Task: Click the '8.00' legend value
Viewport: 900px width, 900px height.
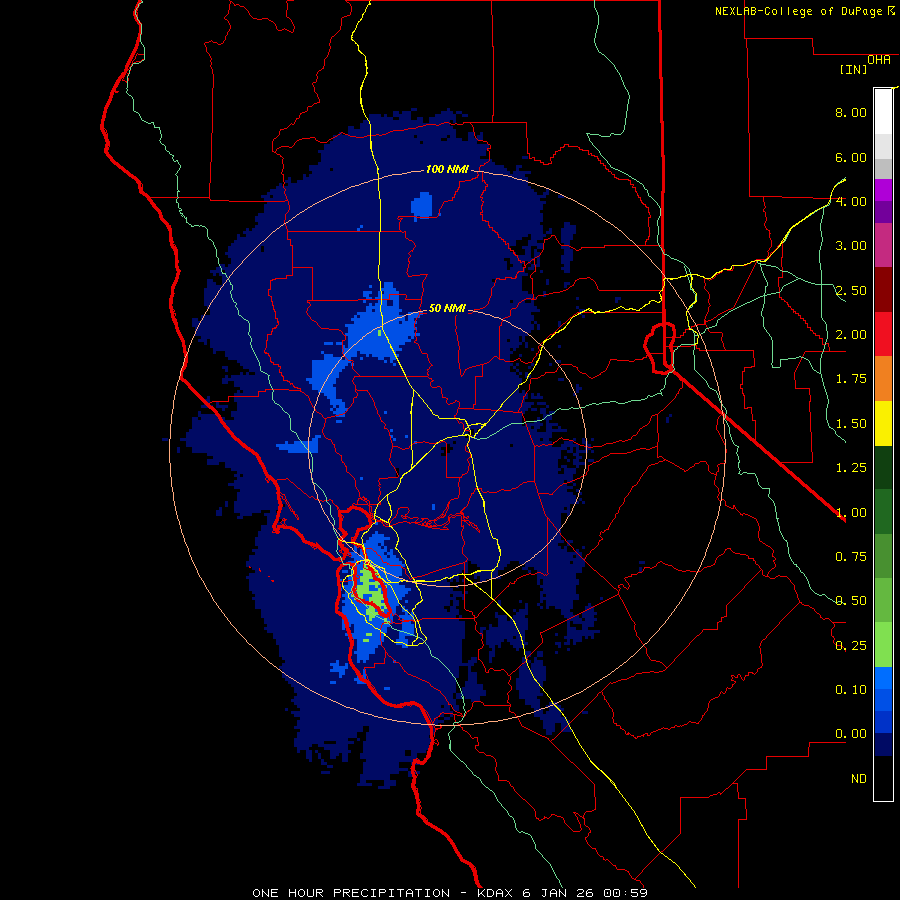Action: point(851,112)
